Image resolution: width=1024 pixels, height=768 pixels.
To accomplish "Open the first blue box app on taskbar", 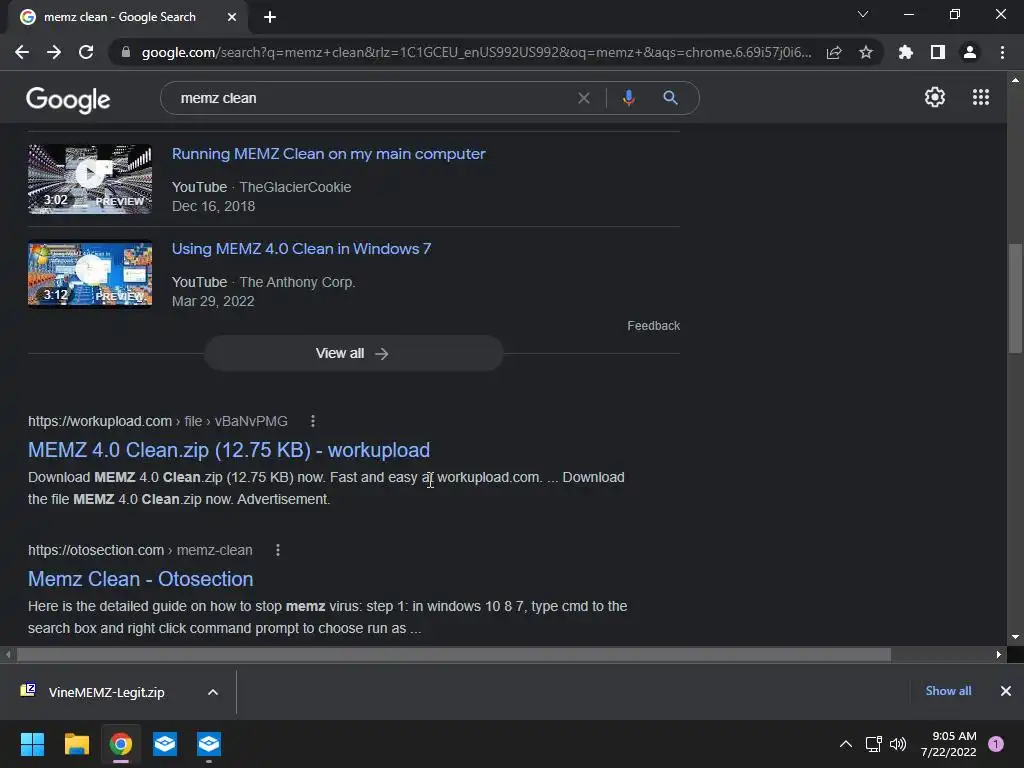I will click(x=165, y=744).
